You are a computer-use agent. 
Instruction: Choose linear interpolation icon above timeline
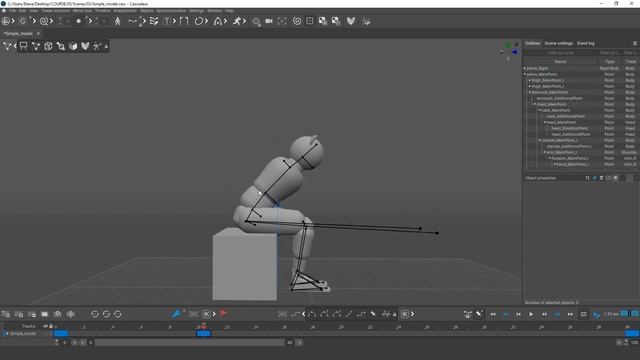(349, 314)
